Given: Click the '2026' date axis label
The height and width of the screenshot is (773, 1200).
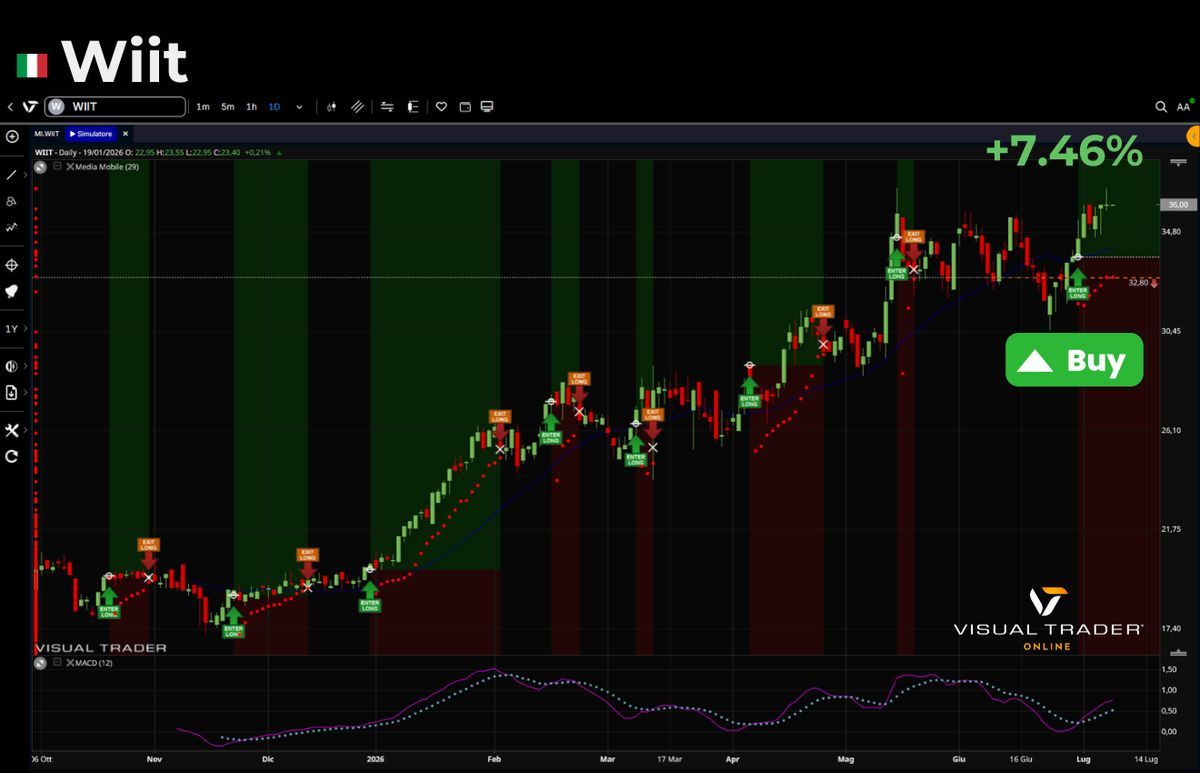Looking at the screenshot, I should [x=375, y=759].
